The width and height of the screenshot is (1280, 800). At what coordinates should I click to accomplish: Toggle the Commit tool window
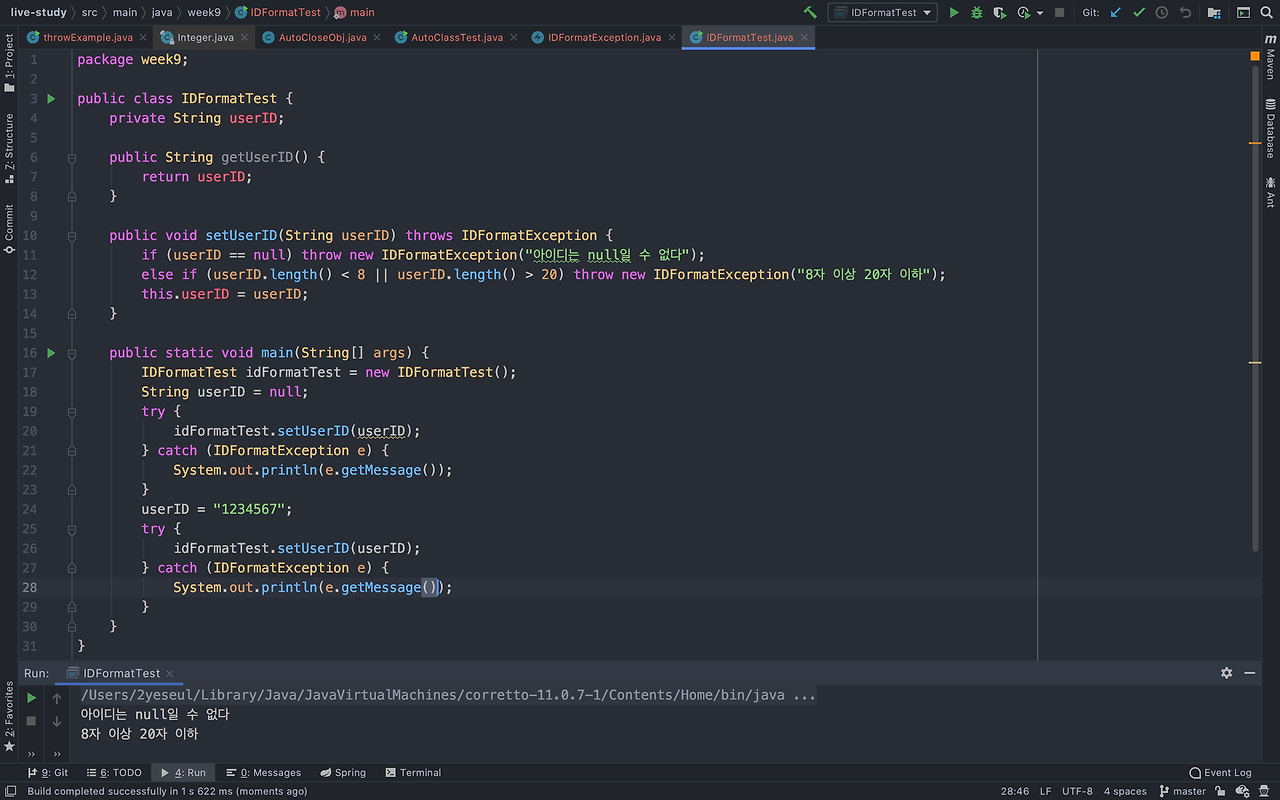(9, 229)
